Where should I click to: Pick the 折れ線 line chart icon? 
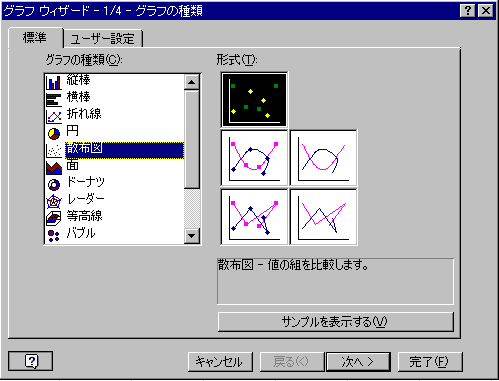click(x=54, y=116)
